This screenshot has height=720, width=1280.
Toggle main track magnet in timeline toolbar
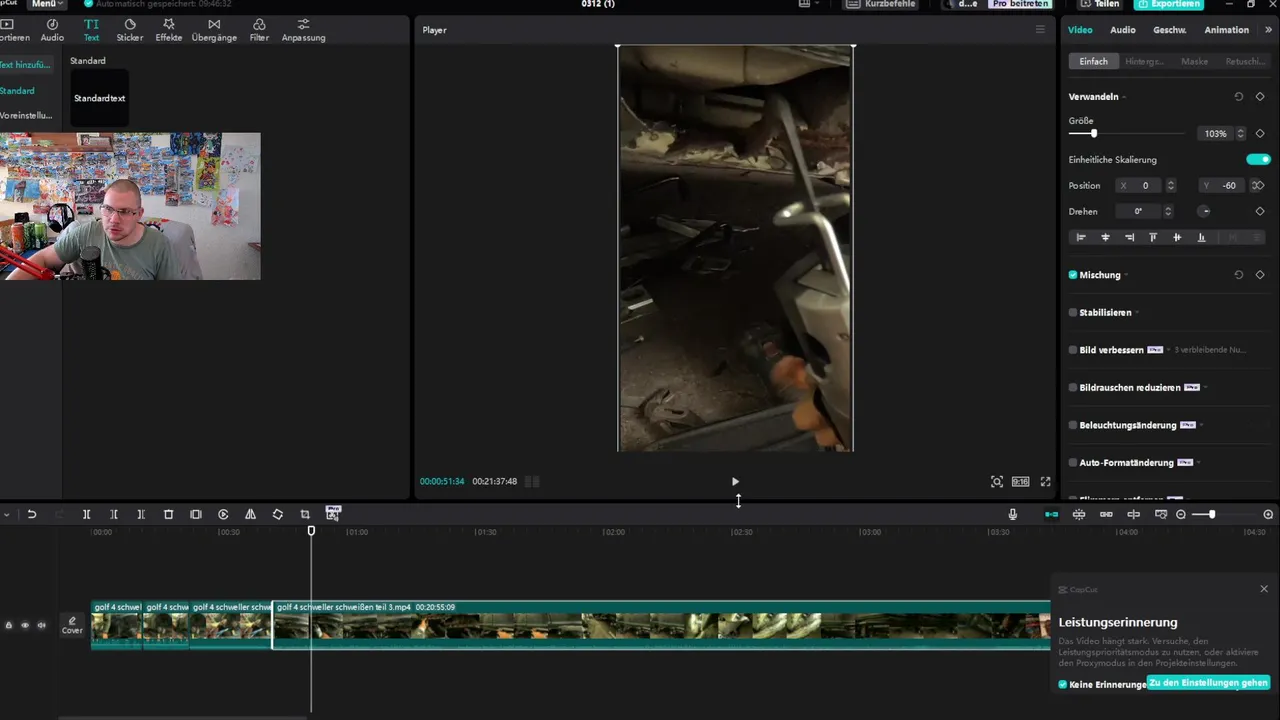[x=1051, y=514]
